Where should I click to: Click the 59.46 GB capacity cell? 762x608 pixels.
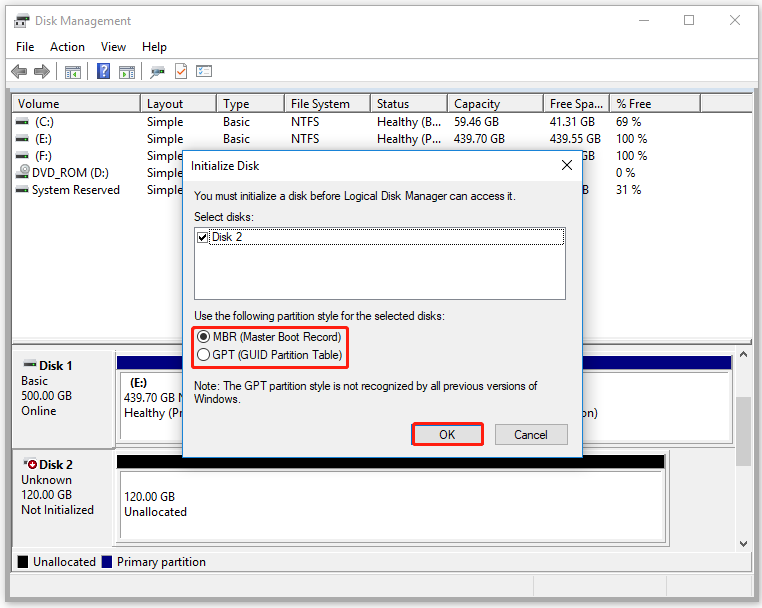click(x=476, y=122)
